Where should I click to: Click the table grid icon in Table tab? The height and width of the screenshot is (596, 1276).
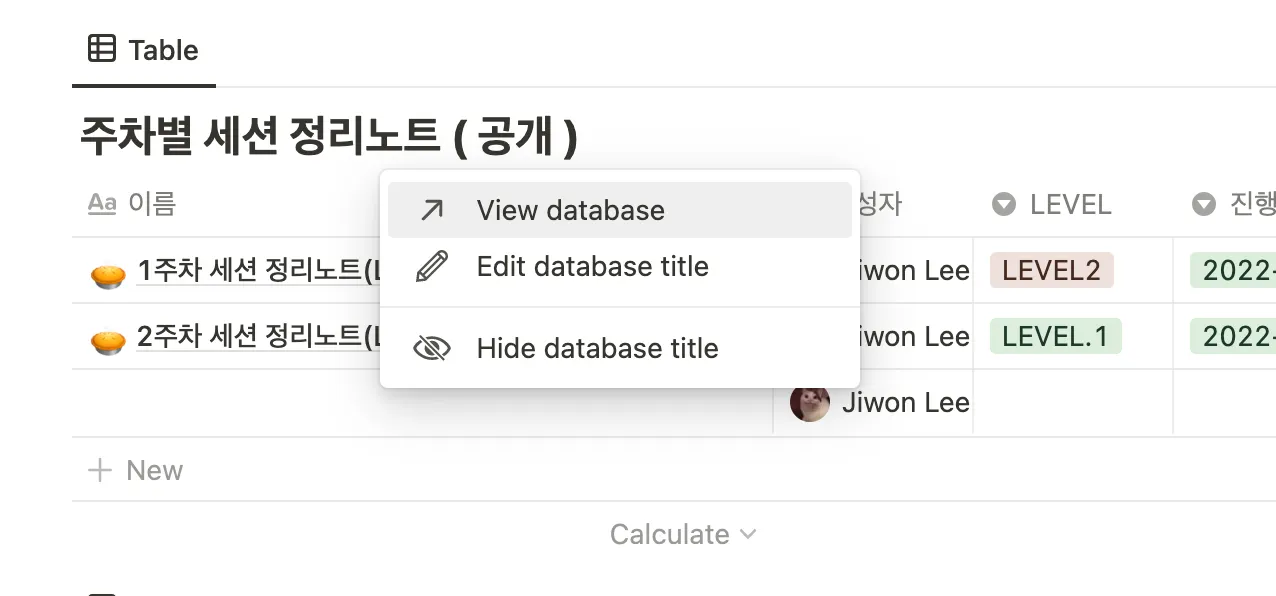pyautogui.click(x=101, y=48)
